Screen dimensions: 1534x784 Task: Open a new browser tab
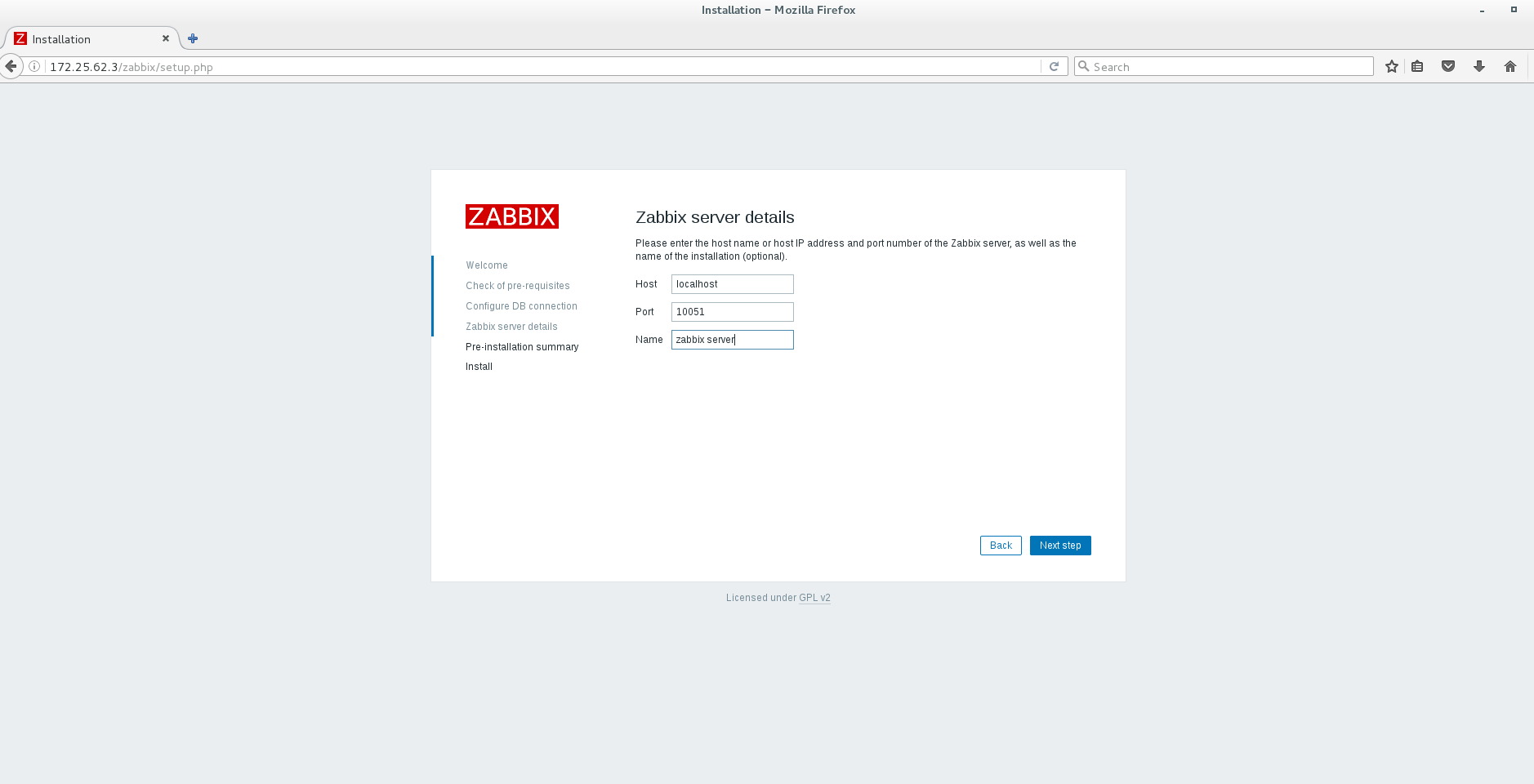pos(193,38)
